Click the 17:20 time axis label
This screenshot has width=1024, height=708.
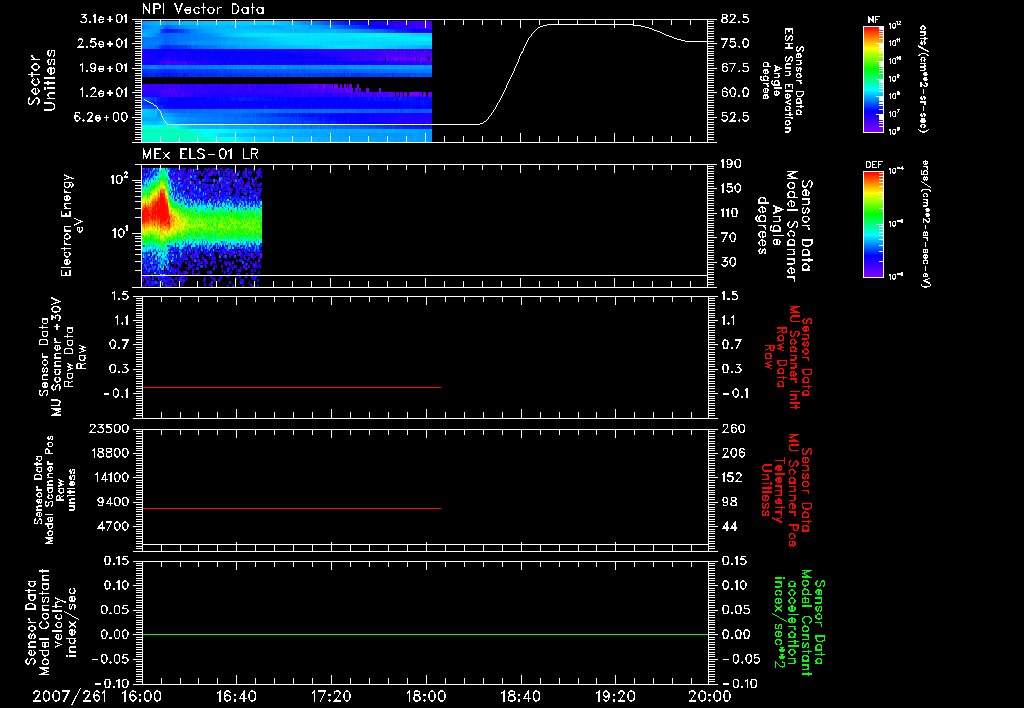pyautogui.click(x=330, y=696)
